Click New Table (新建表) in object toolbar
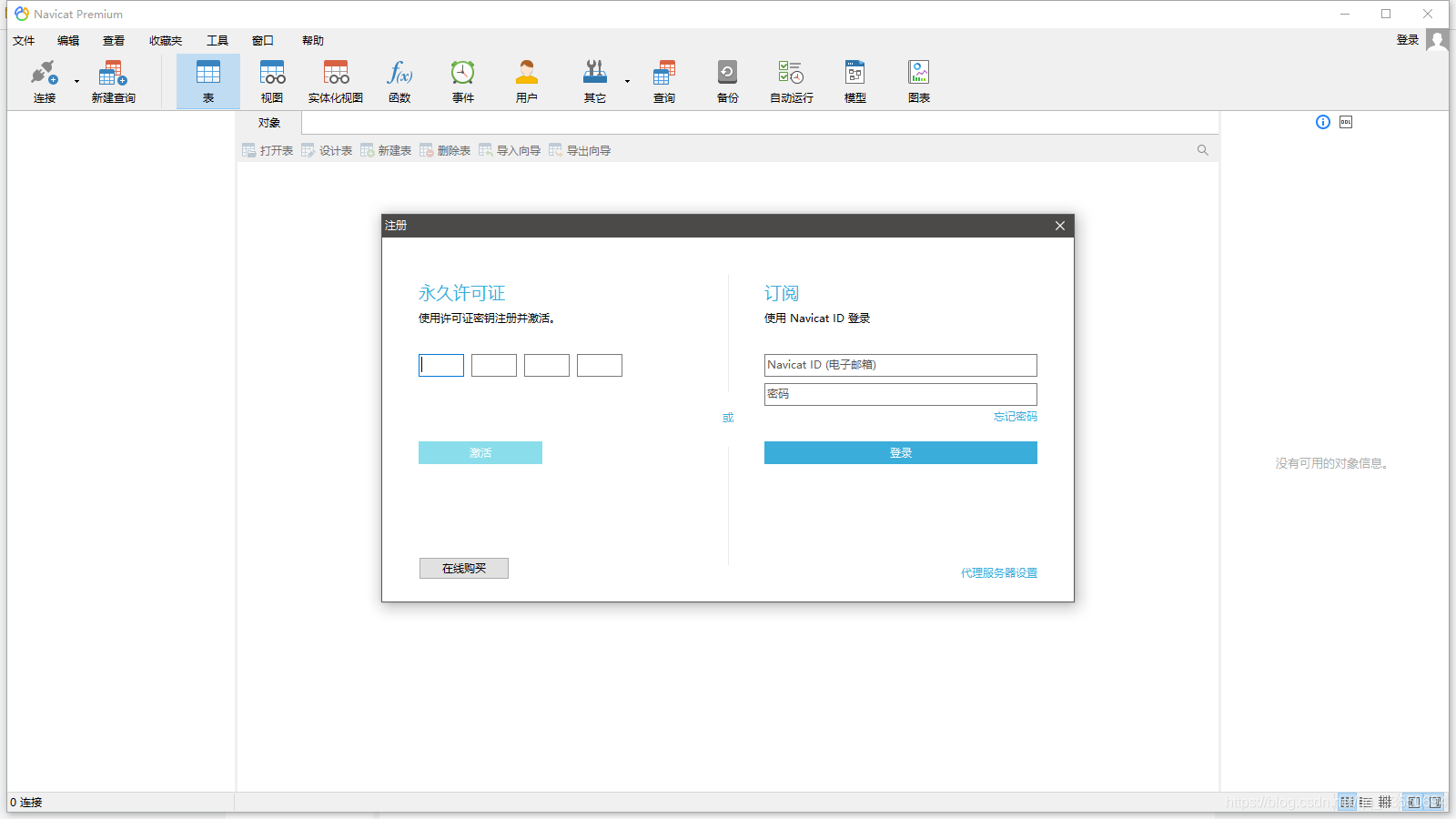This screenshot has width=1456, height=819. pyautogui.click(x=386, y=150)
